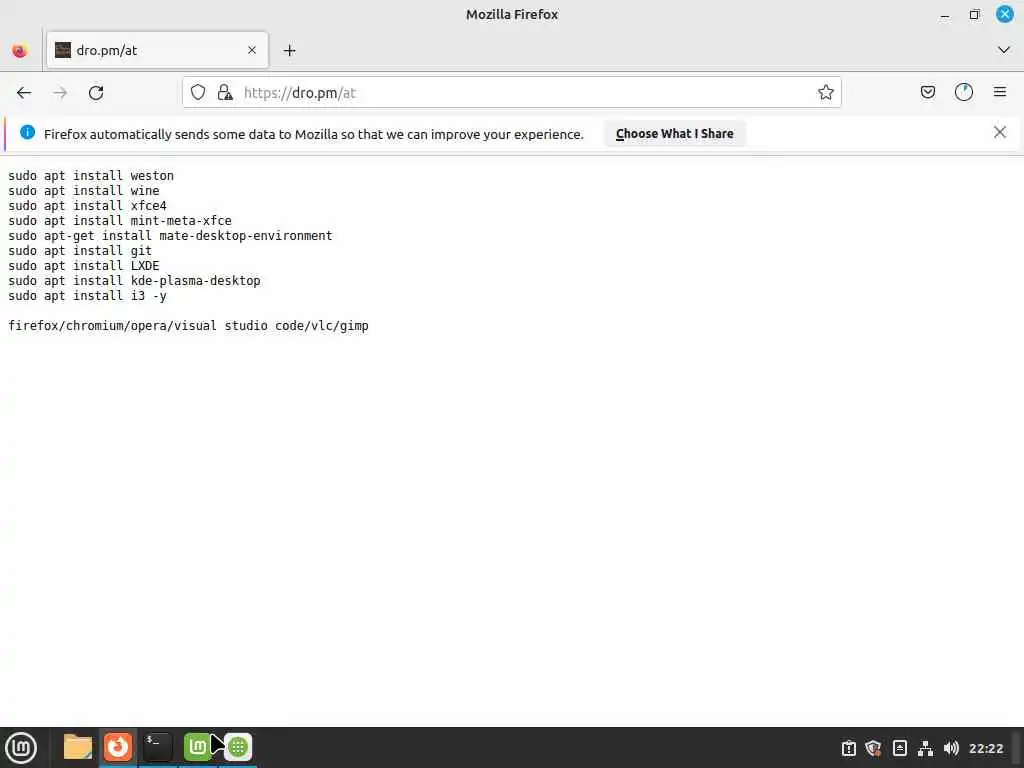Open the tracking protection shield icon
Screen dimensions: 1024x768
[x=198, y=93]
